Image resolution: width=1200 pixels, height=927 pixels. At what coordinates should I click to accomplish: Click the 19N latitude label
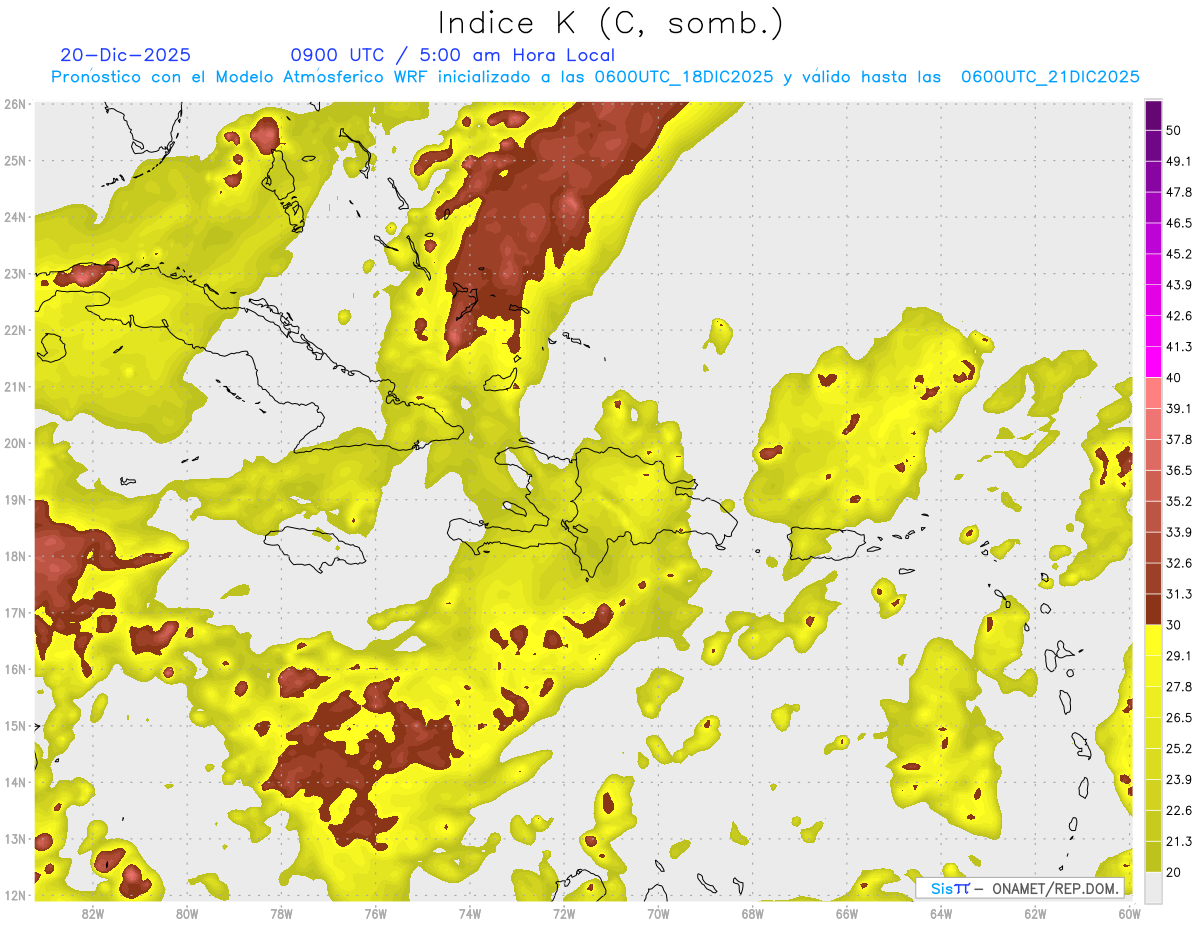(14, 500)
